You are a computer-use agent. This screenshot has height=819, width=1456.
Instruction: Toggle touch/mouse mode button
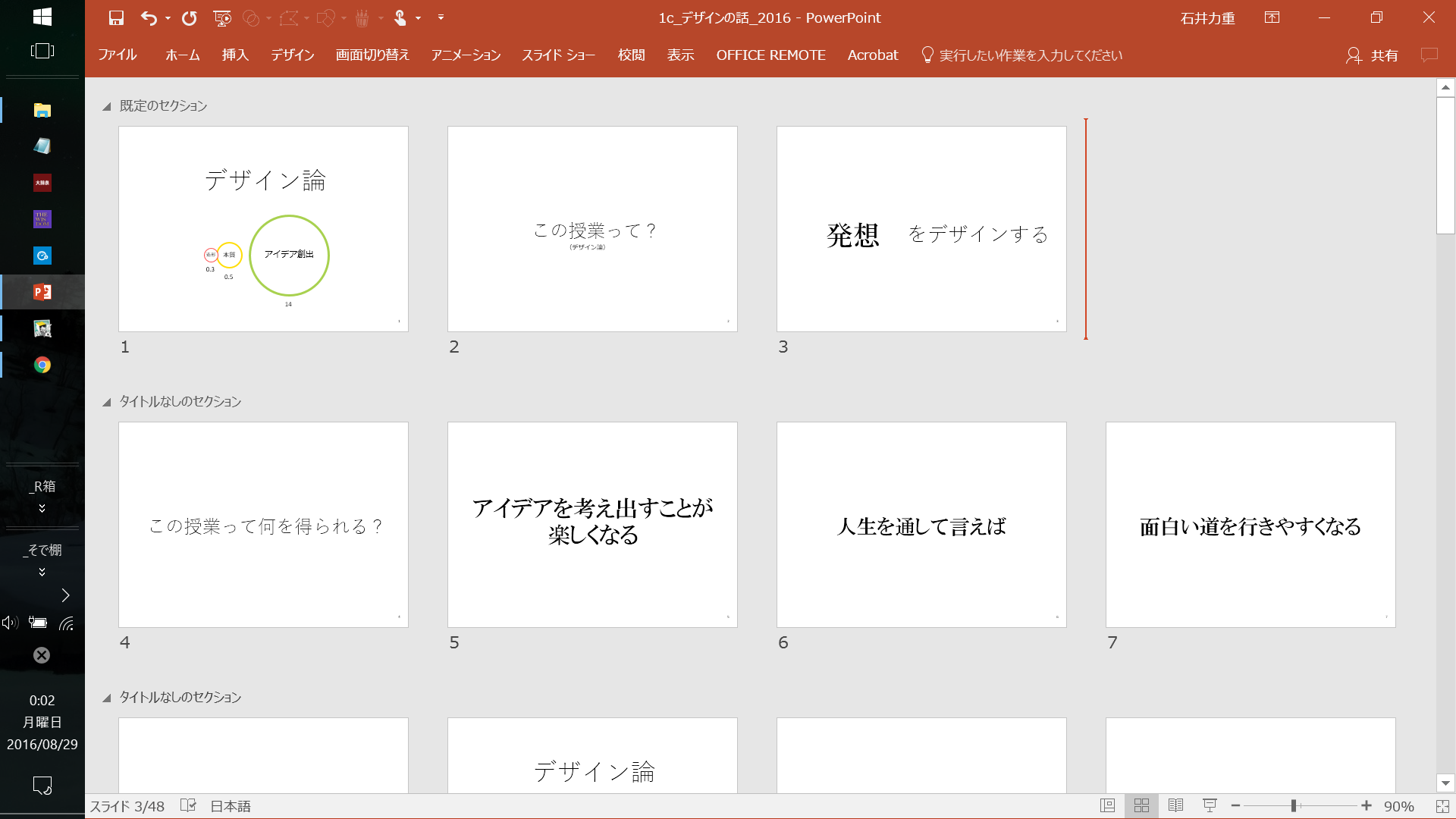400,17
